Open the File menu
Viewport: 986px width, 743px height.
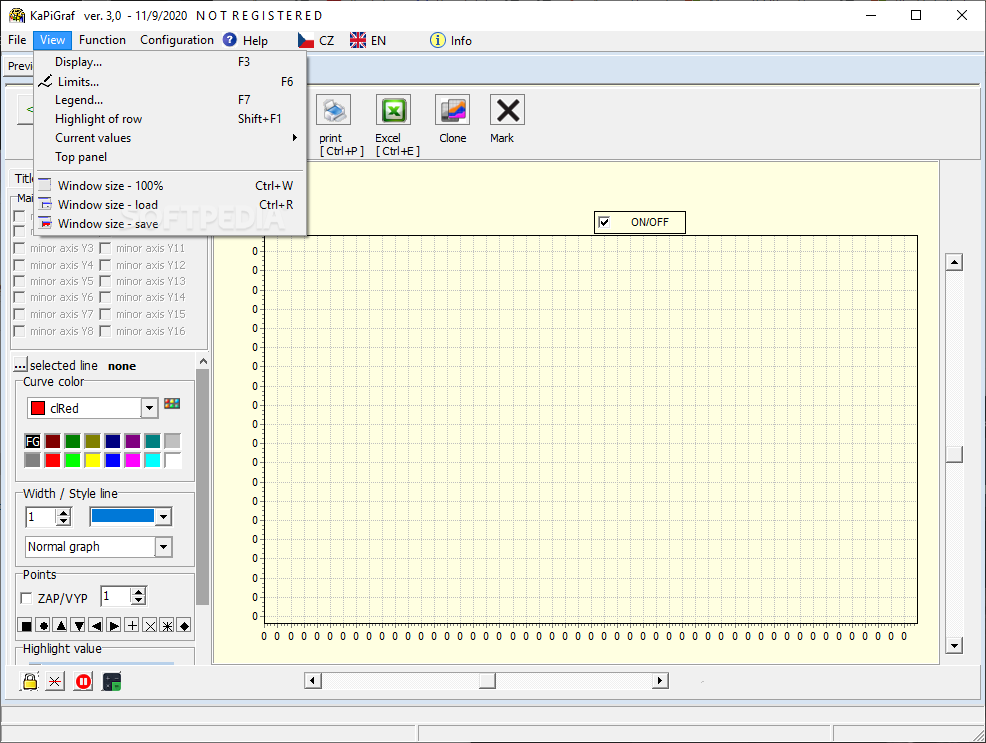[17, 40]
